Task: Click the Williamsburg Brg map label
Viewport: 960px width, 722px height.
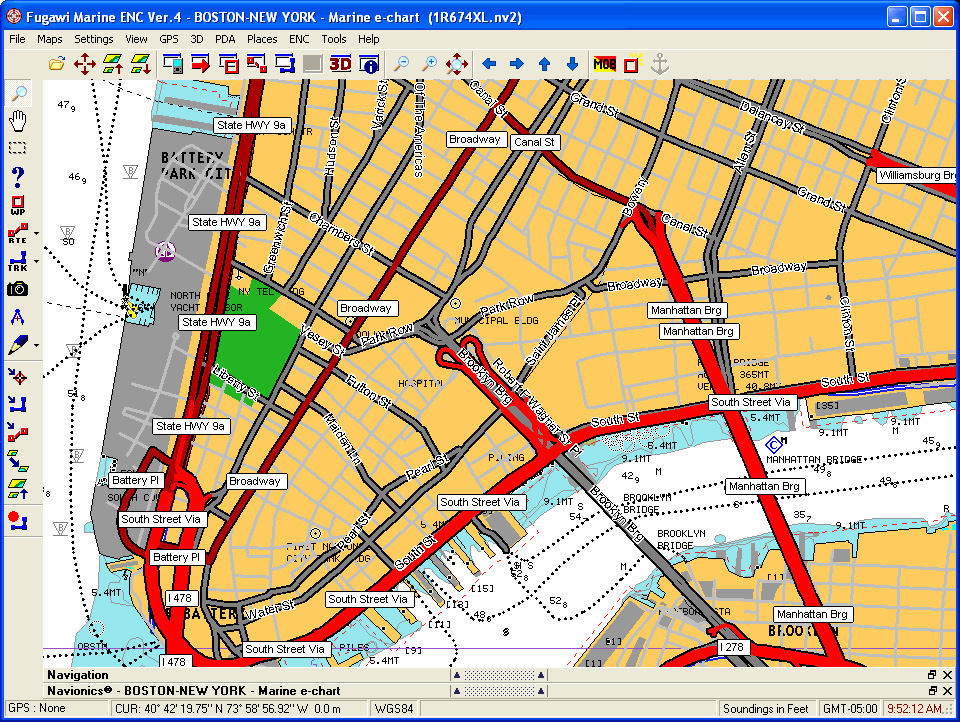Action: 915,175
